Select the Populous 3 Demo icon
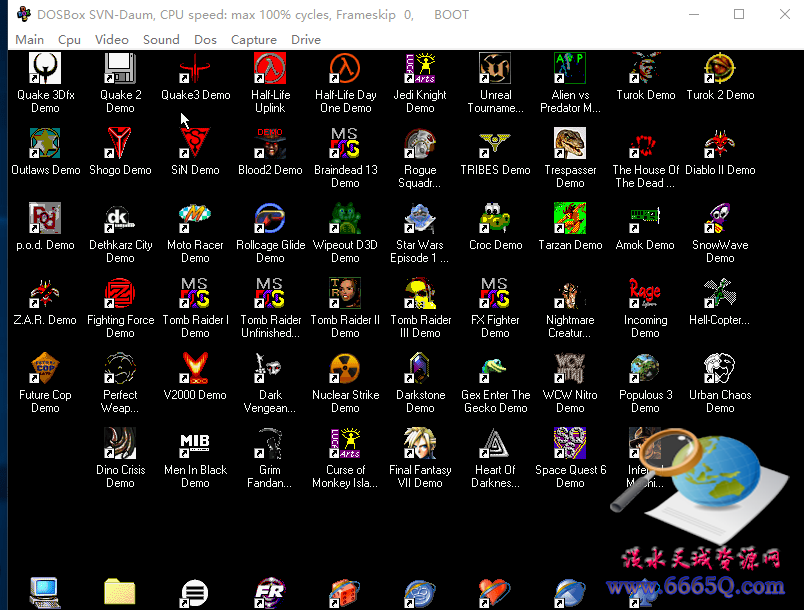This screenshot has width=804, height=610. tap(645, 368)
